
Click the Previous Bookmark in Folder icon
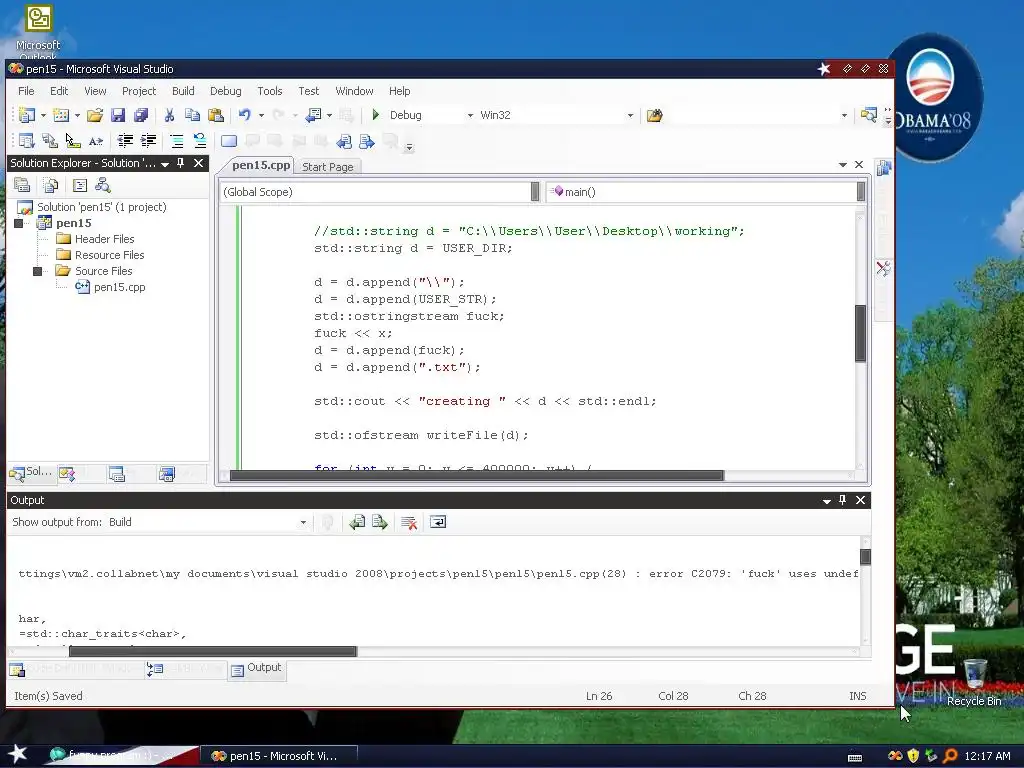[x=344, y=141]
